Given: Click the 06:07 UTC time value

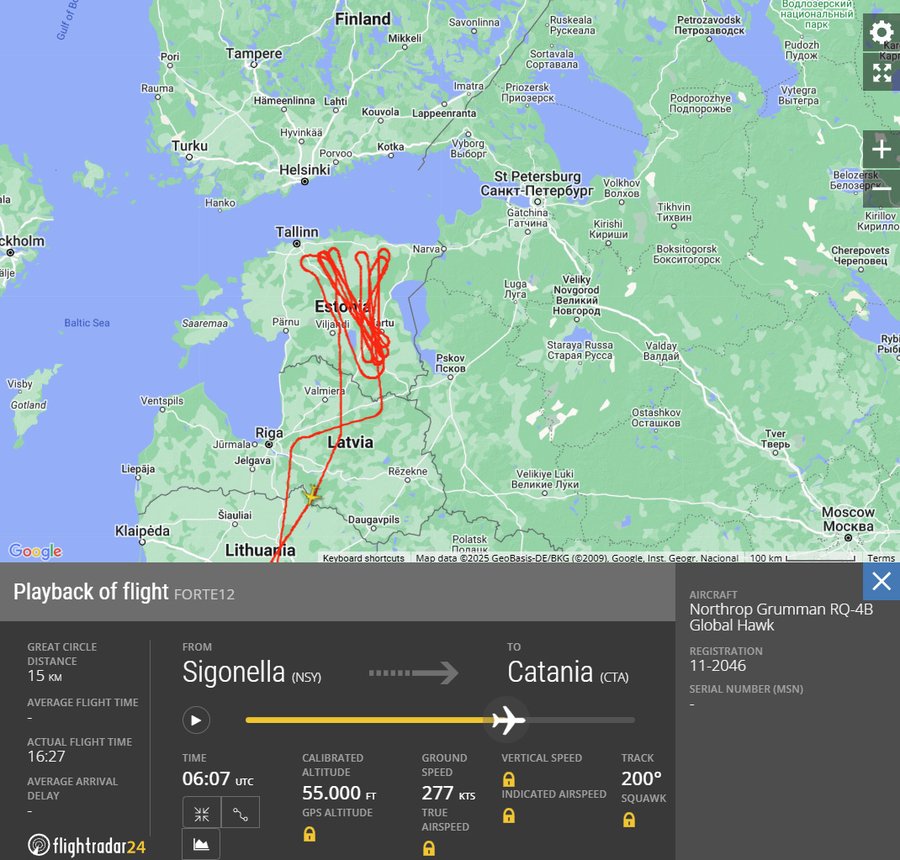Looking at the screenshot, I should 218,778.
